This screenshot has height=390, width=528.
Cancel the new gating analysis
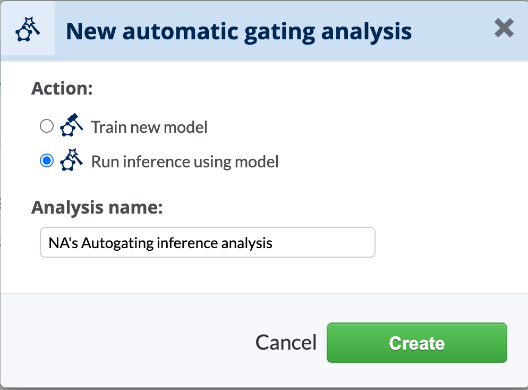tap(286, 343)
